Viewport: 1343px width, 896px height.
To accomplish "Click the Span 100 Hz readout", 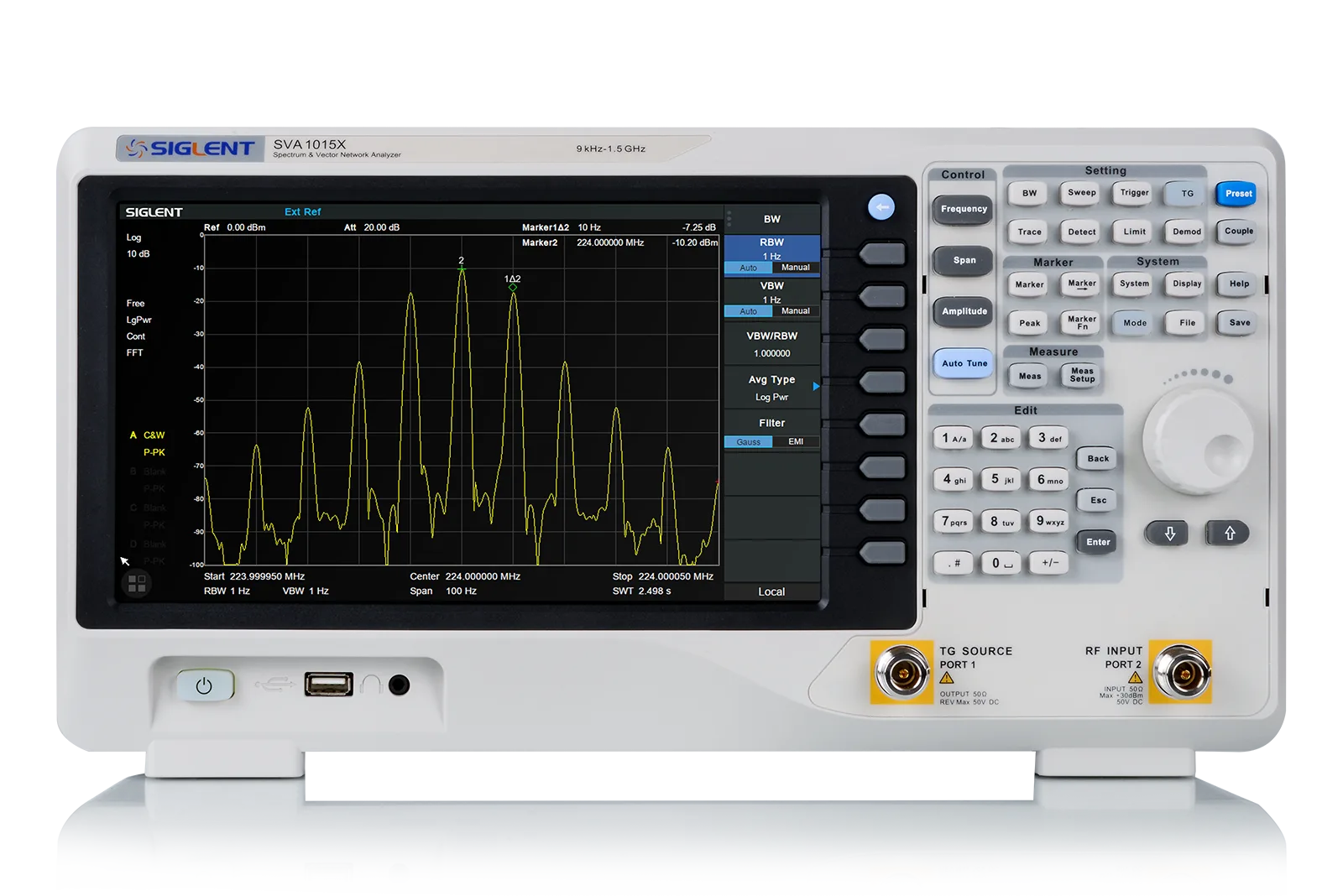I will pos(443,591).
